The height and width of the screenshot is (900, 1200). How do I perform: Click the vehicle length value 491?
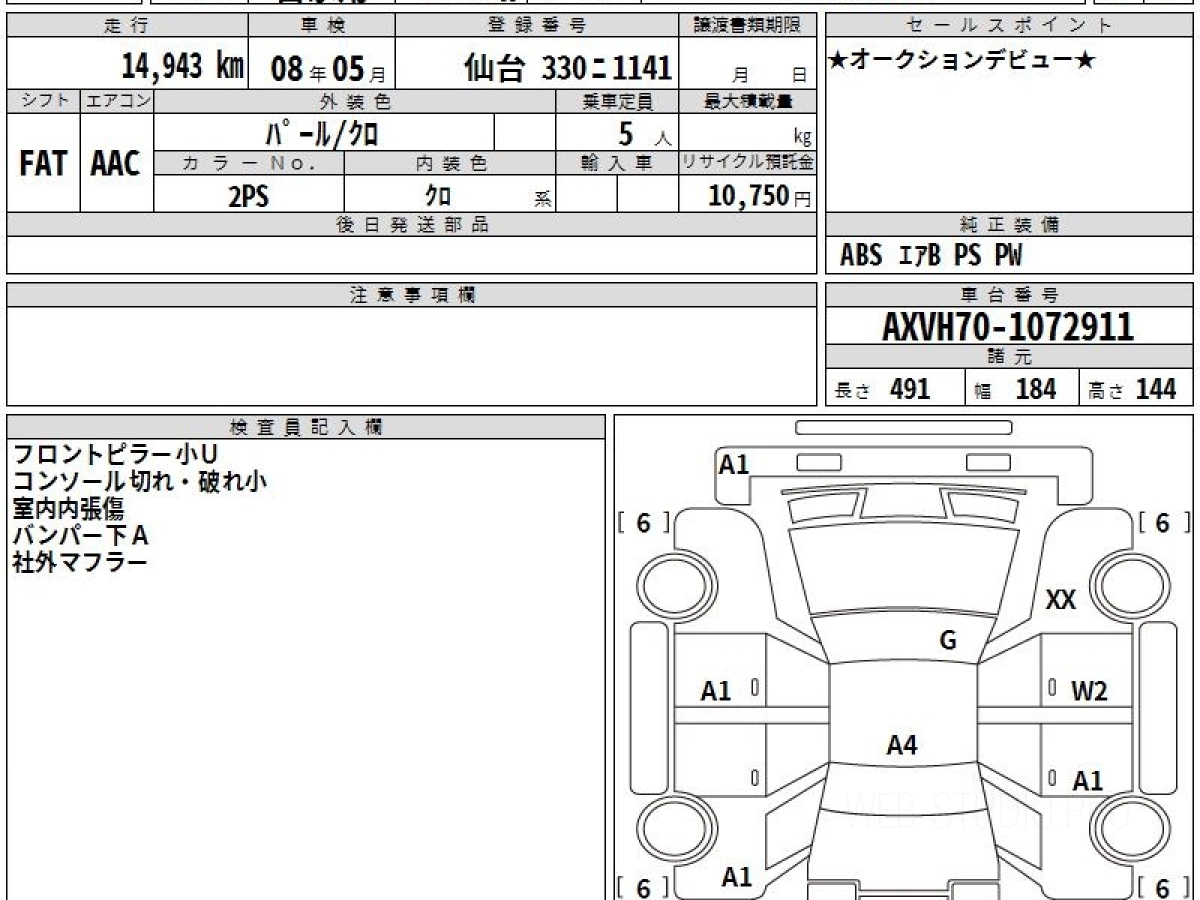(x=910, y=389)
